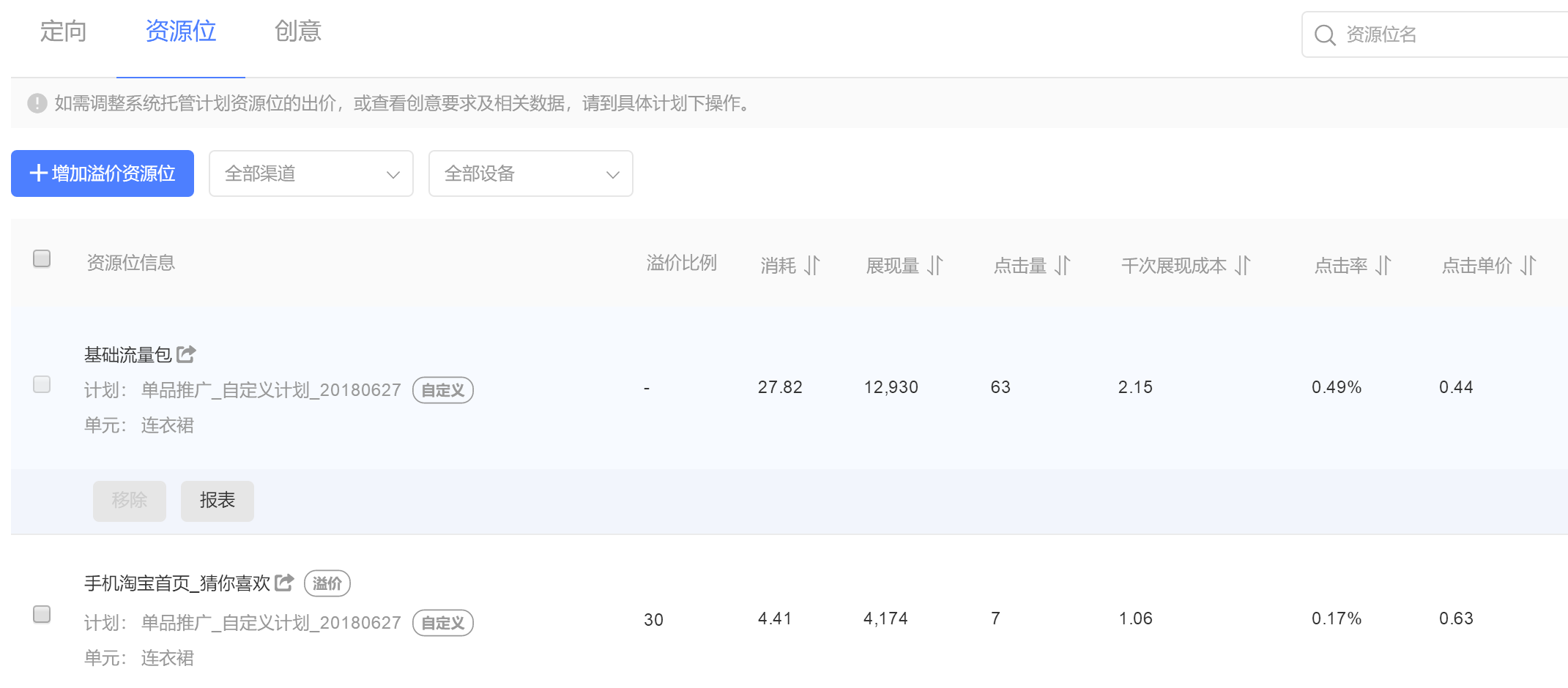Click the 手机淘宝首页_猜你喜欢 name
1568x688 pixels.
tap(177, 583)
